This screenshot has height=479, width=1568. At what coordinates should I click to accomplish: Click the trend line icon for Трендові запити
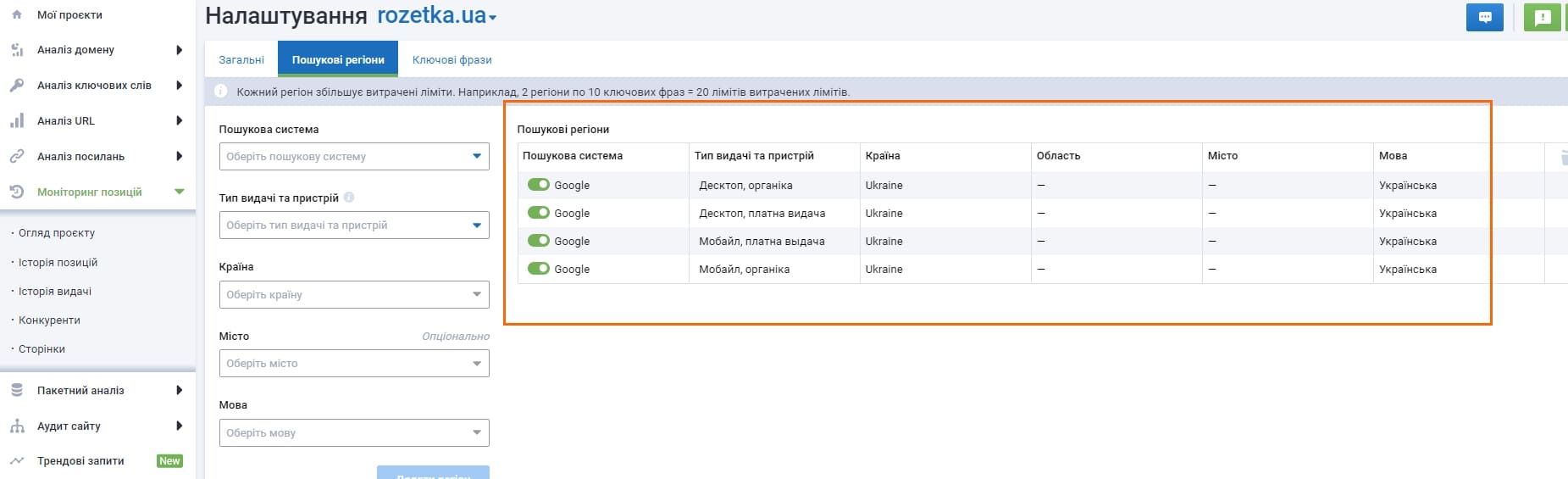[x=17, y=460]
